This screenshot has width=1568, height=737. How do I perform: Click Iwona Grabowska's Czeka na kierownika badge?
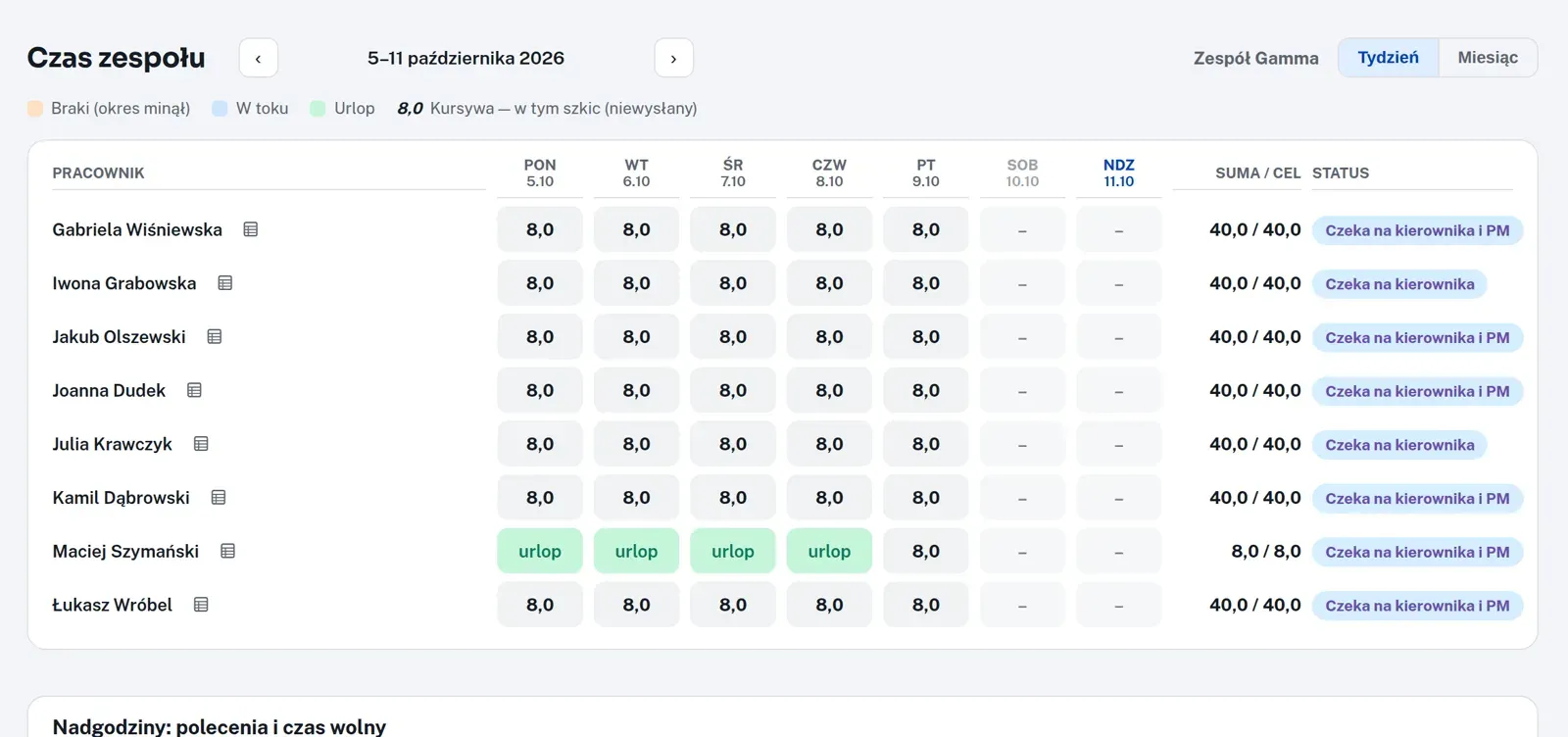[1399, 284]
